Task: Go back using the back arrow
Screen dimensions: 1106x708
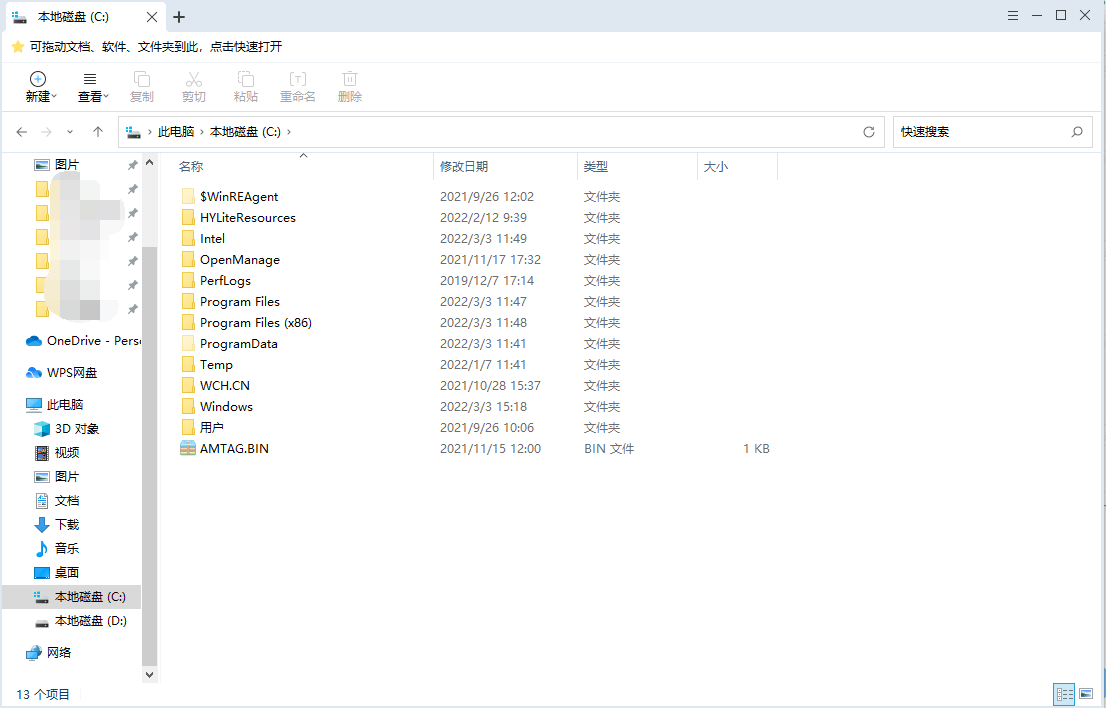Action: [22, 132]
